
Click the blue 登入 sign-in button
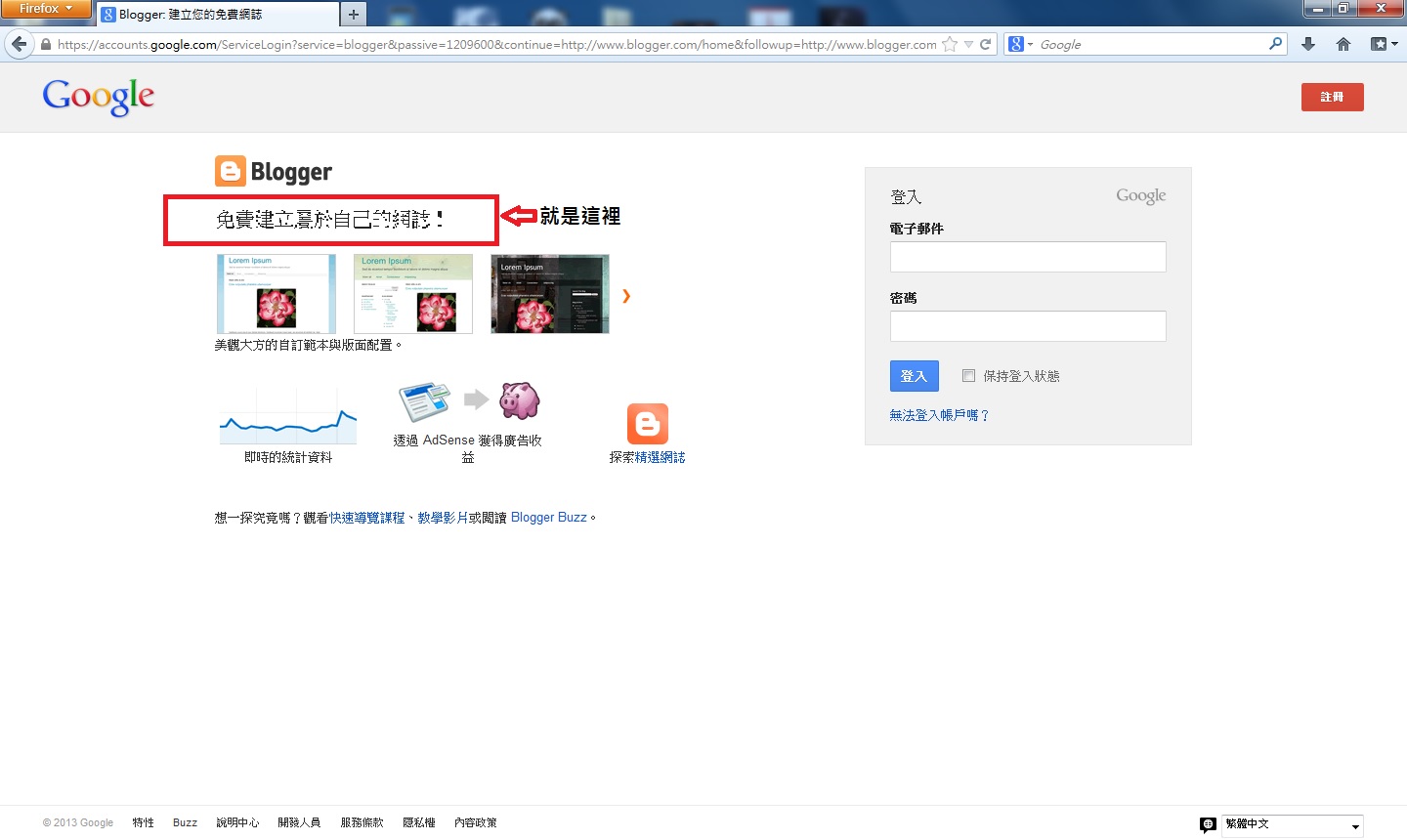(x=914, y=376)
